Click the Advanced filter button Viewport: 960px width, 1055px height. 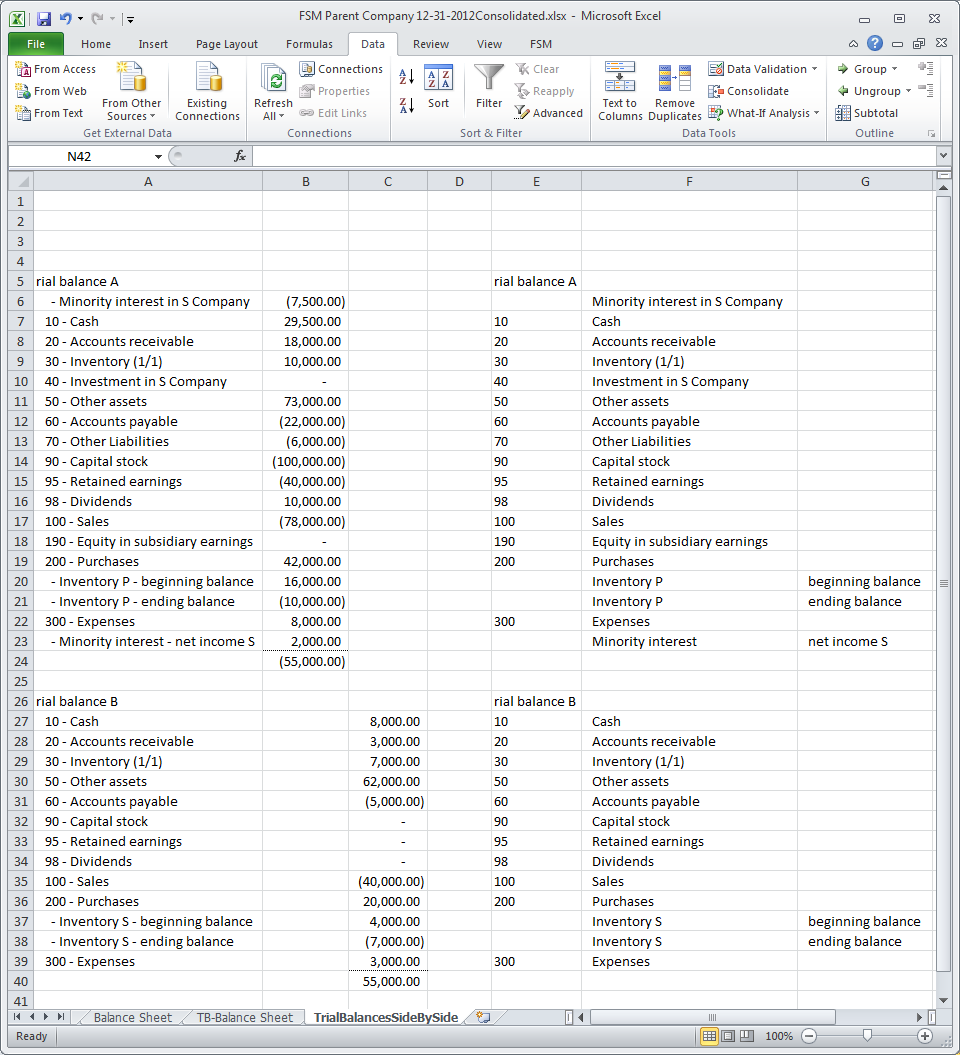point(549,113)
